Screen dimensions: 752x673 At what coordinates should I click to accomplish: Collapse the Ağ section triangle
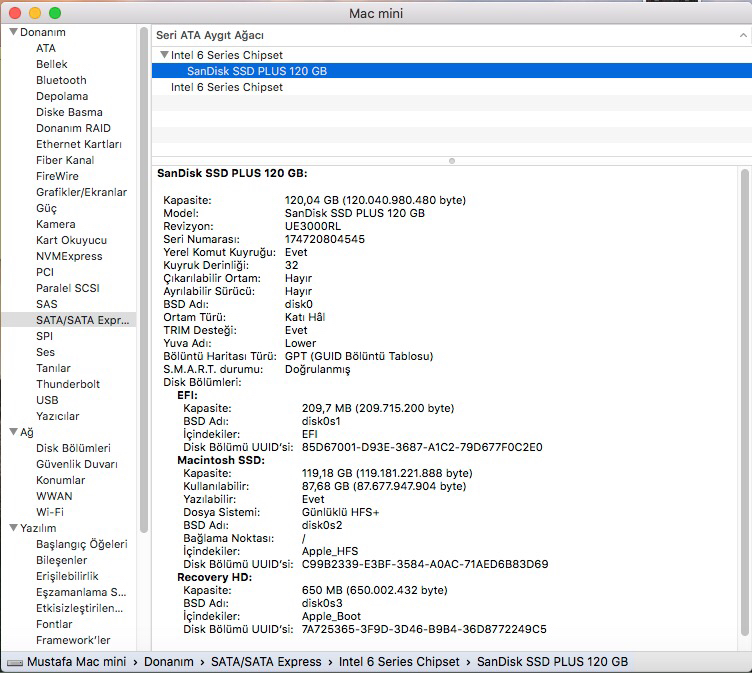[x=13, y=432]
